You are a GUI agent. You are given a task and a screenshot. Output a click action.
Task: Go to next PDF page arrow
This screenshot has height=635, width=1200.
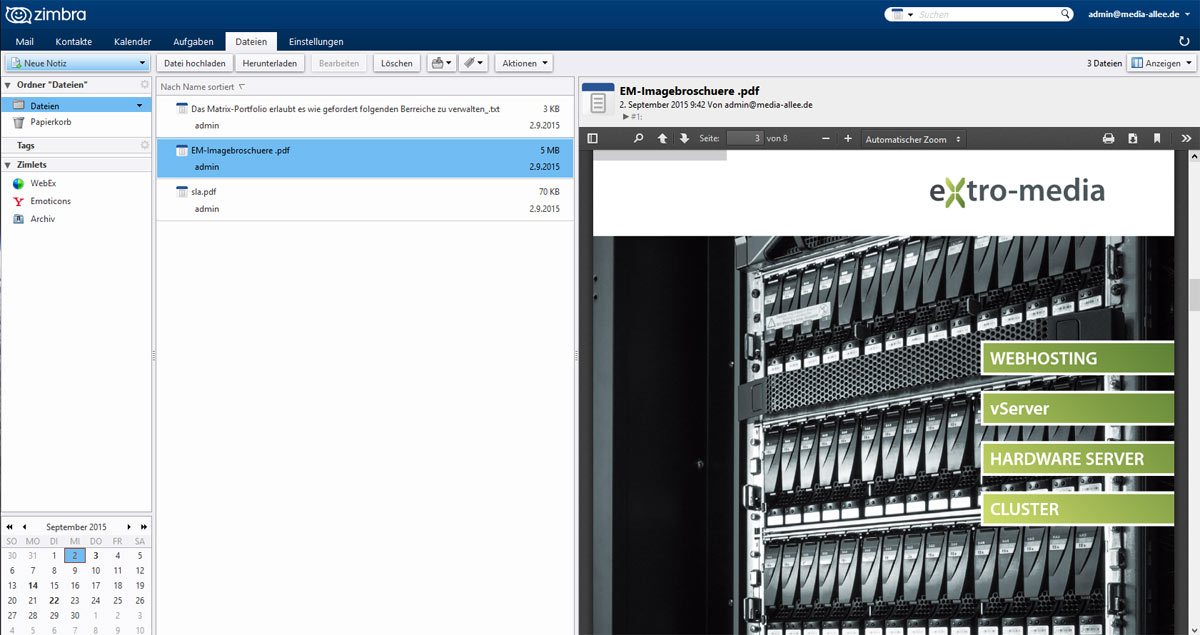tap(684, 139)
